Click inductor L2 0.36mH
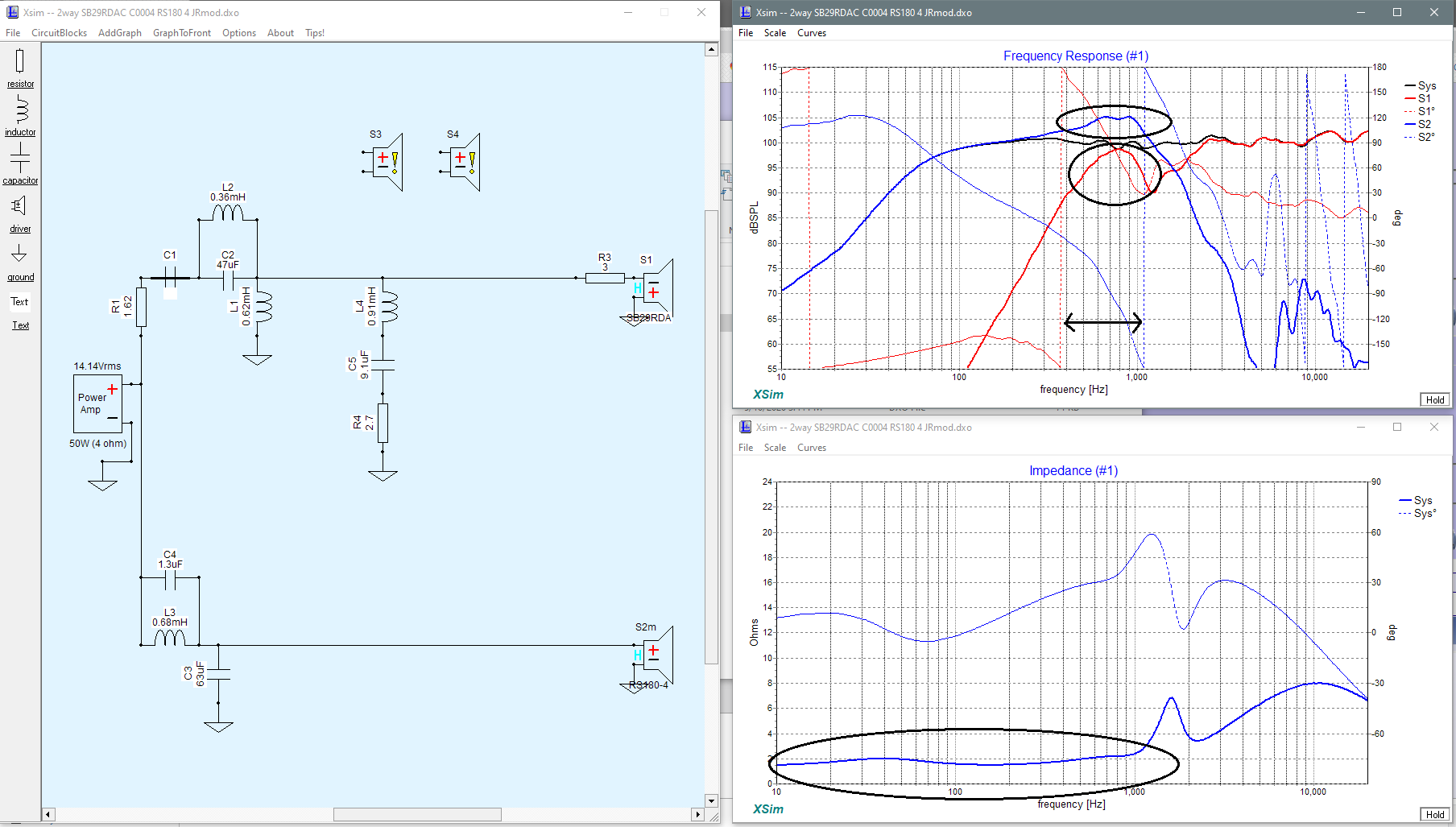The image size is (1456, 827). (228, 212)
